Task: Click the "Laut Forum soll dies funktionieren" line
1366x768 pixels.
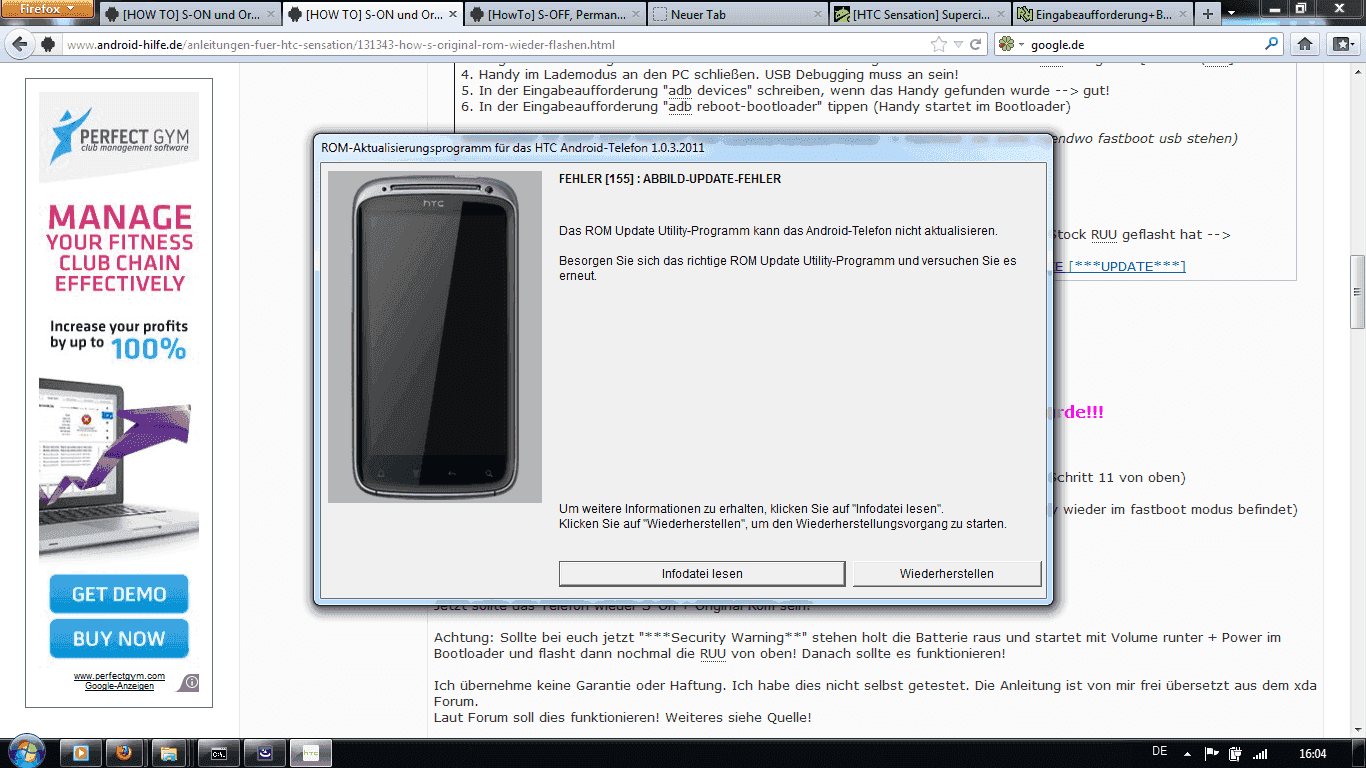Action: pos(622,717)
